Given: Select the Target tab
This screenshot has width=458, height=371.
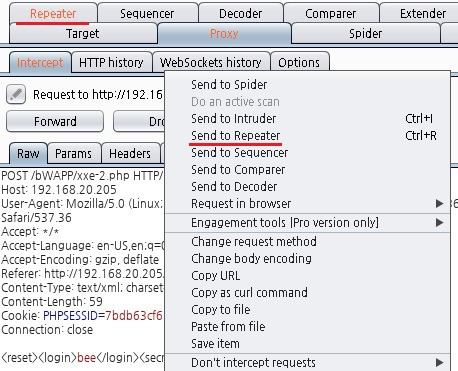Looking at the screenshot, I should click(x=82, y=34).
